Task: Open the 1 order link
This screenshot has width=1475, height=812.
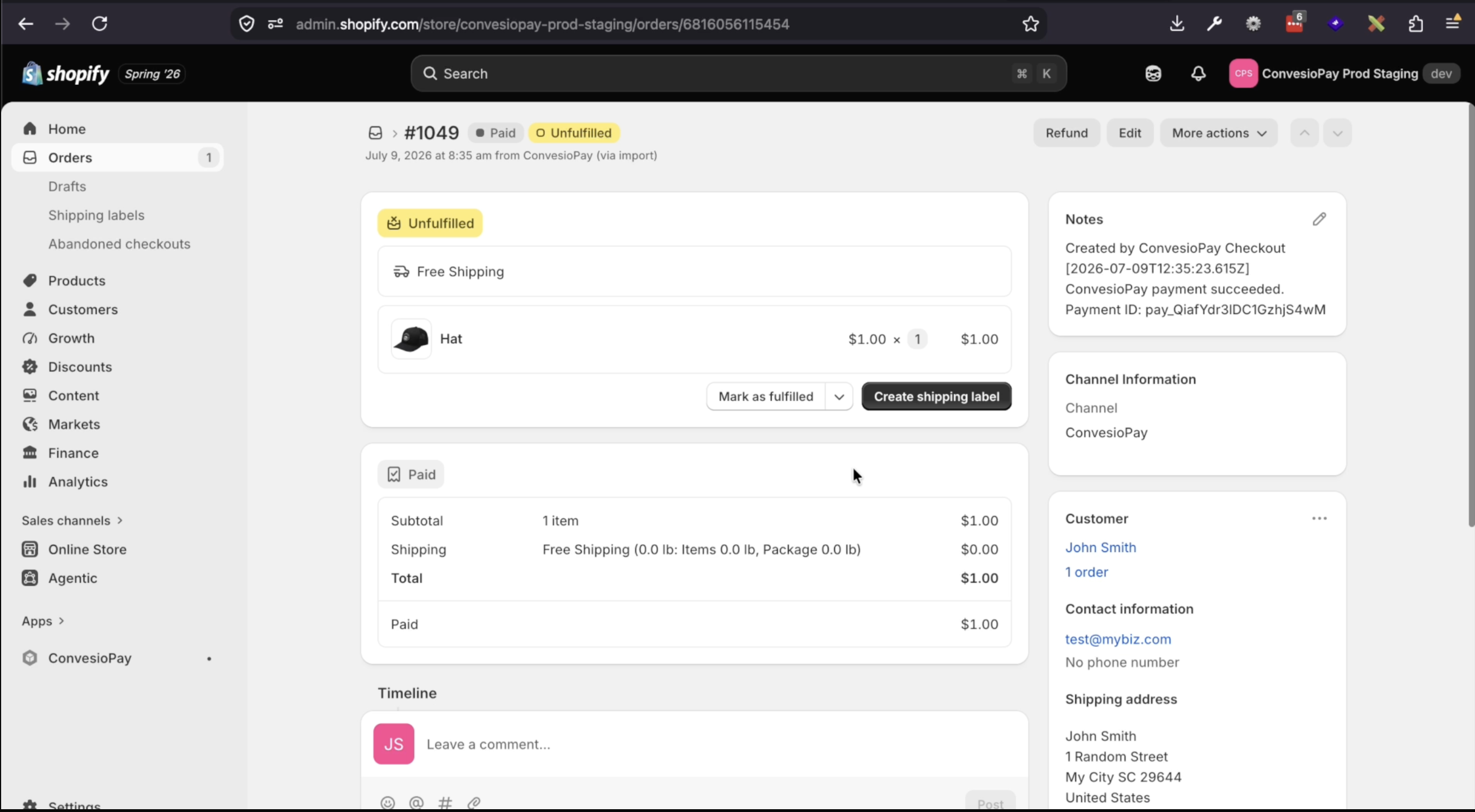Action: click(x=1086, y=572)
